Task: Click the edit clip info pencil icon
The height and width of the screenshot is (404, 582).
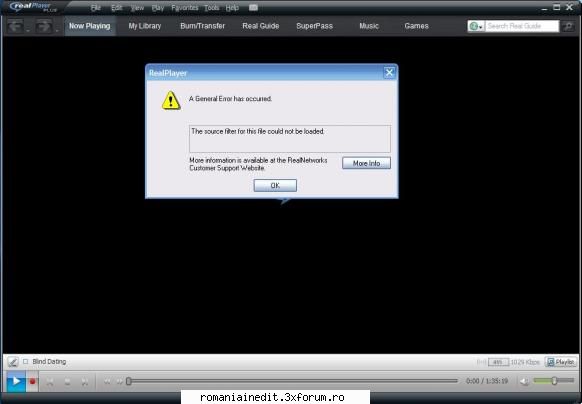Action: [13, 361]
